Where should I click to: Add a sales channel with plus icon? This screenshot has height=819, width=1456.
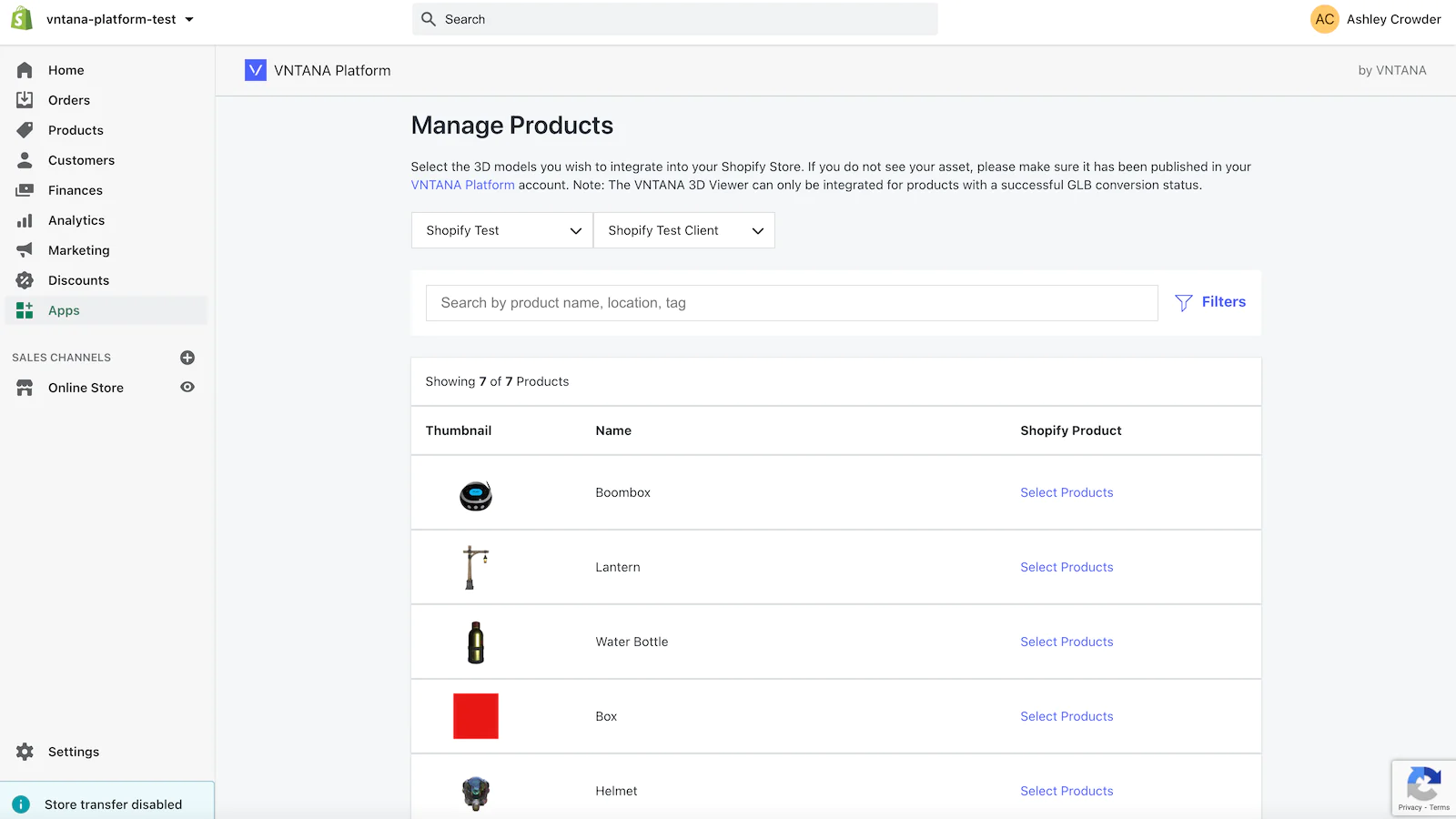pyautogui.click(x=187, y=358)
